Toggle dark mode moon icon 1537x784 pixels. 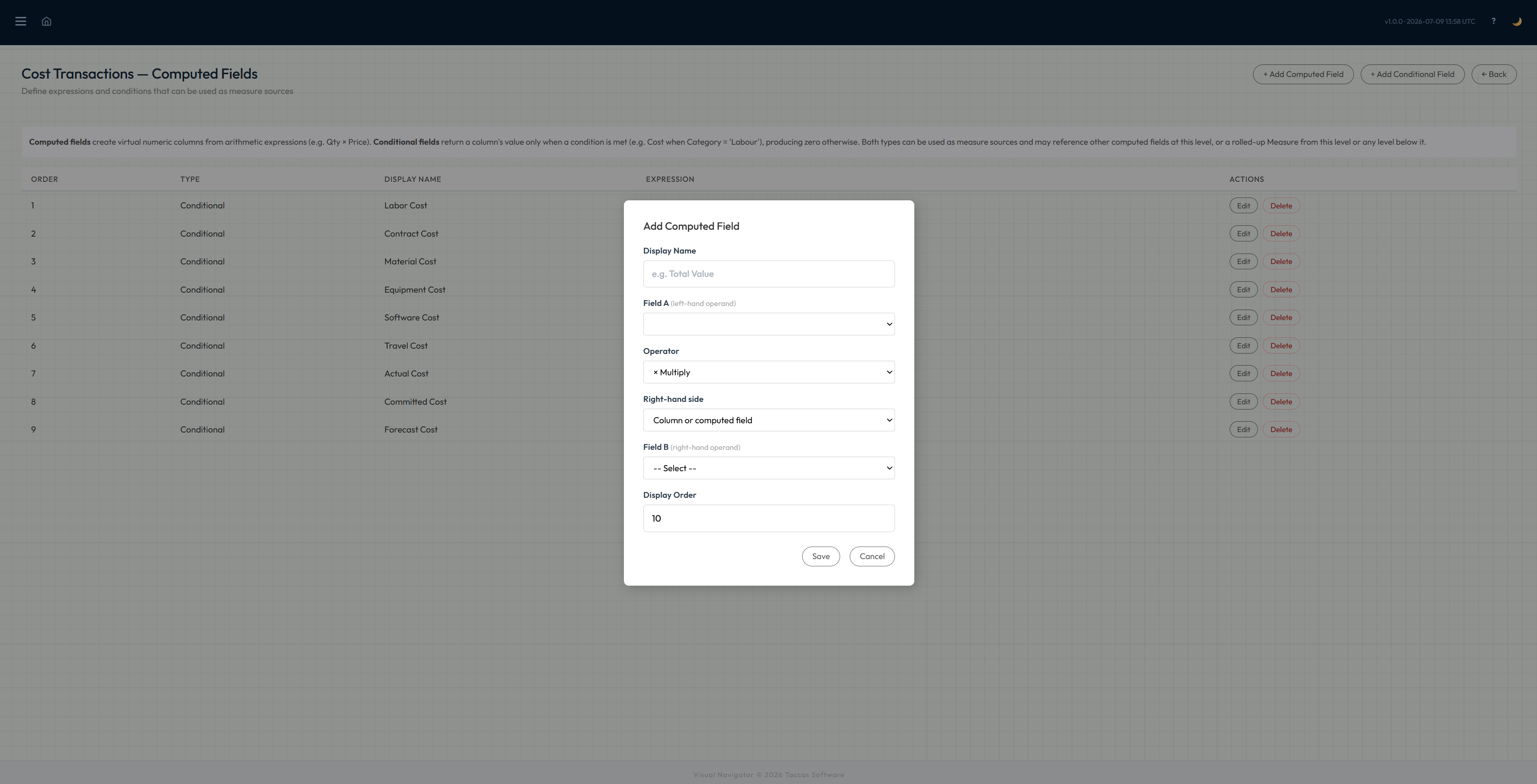[x=1517, y=21]
